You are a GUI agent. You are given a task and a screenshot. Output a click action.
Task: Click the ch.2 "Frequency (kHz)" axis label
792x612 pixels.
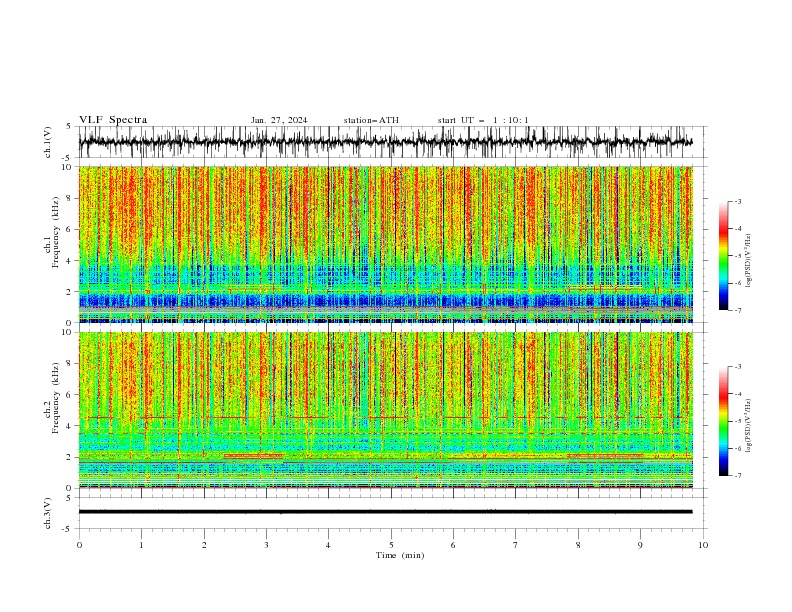pos(56,398)
